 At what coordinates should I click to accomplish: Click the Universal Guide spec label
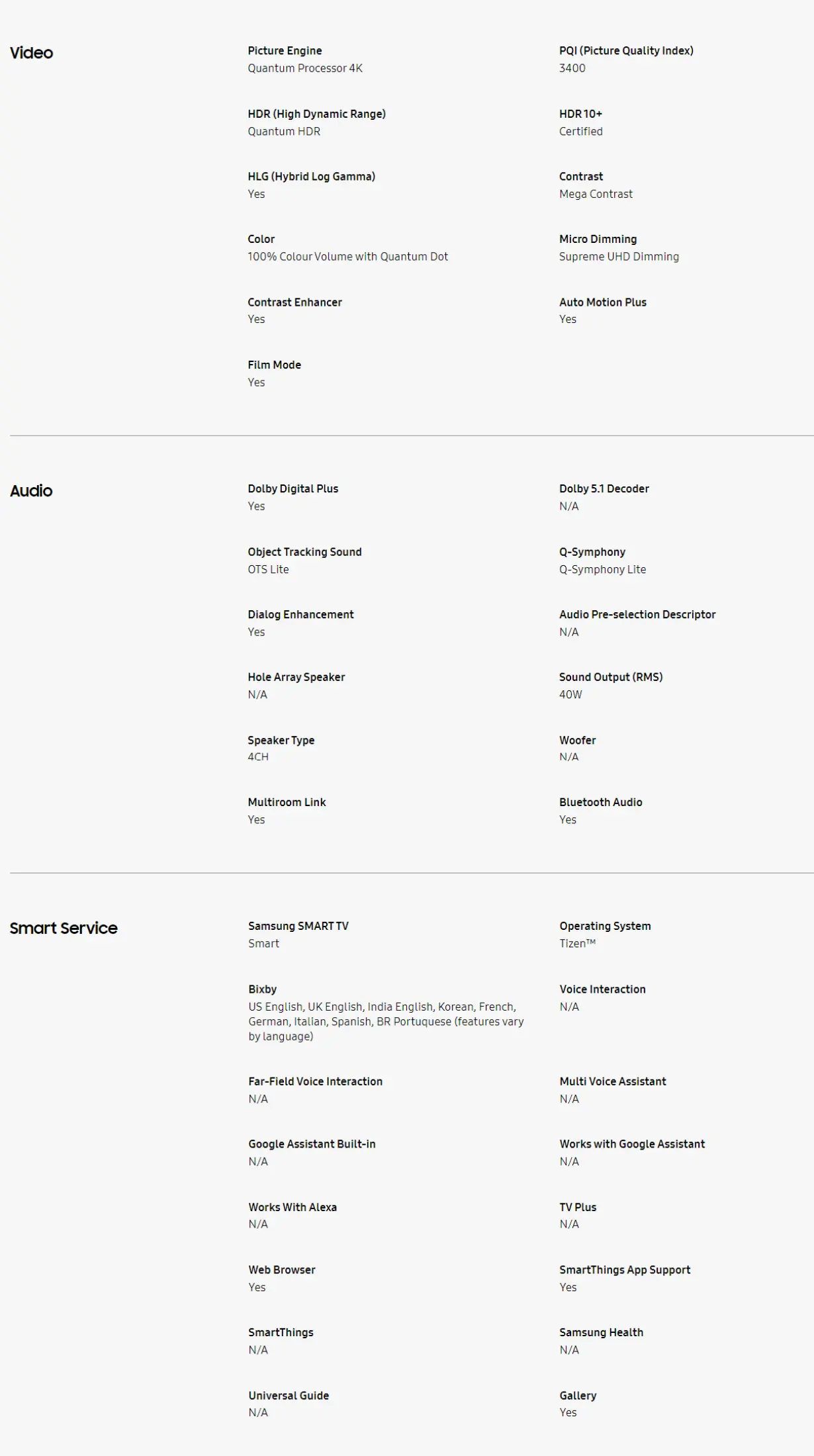click(x=289, y=1396)
